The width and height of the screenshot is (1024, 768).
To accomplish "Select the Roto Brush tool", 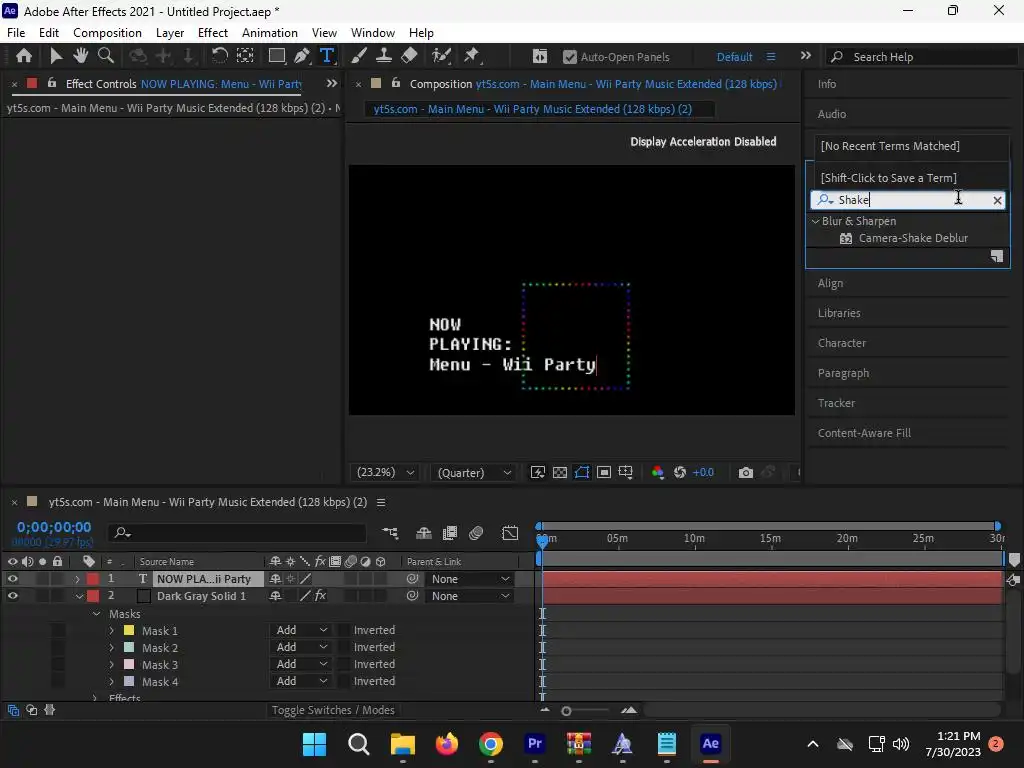I will [441, 56].
